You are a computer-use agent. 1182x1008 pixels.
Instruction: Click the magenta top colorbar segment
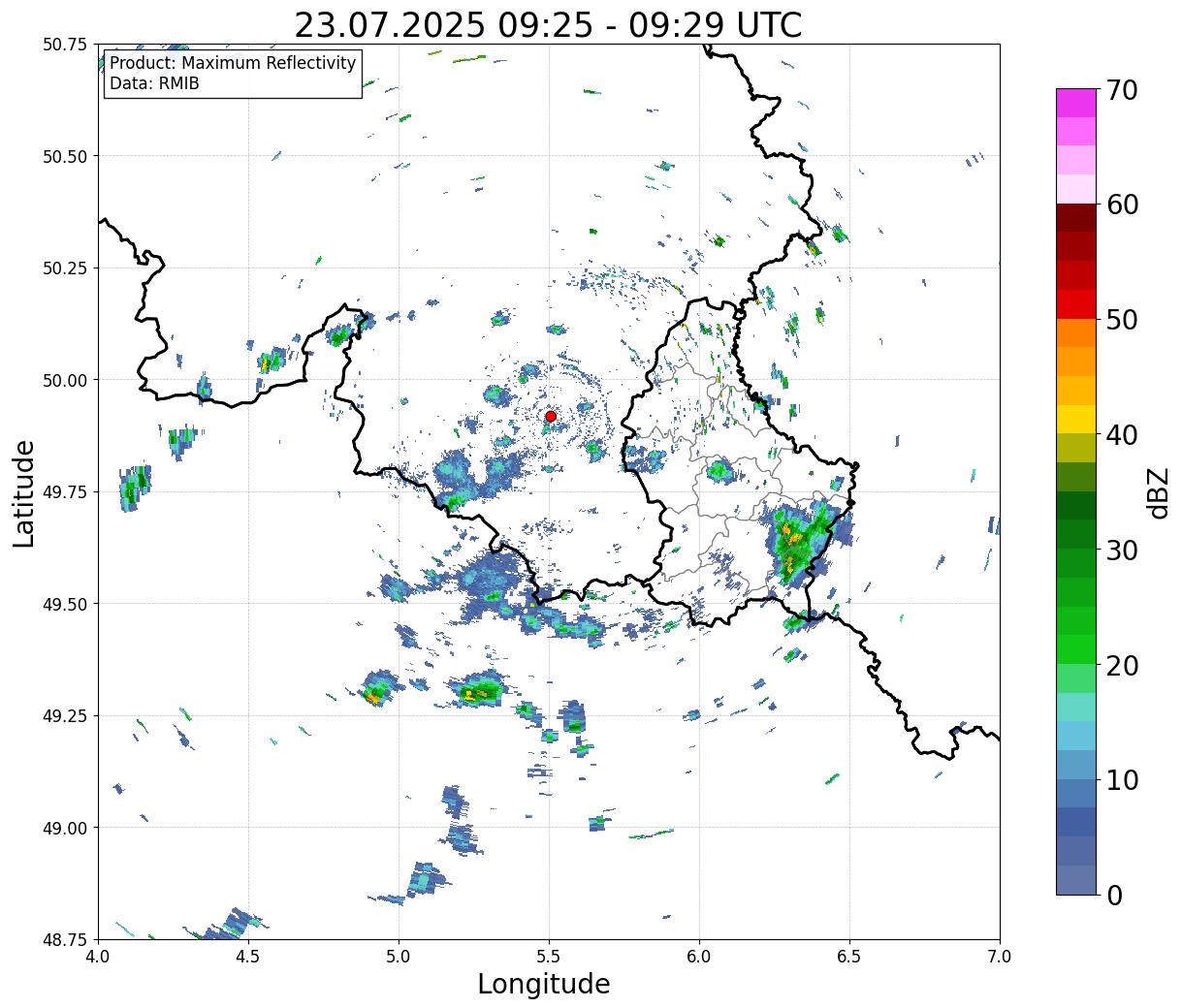[1076, 103]
